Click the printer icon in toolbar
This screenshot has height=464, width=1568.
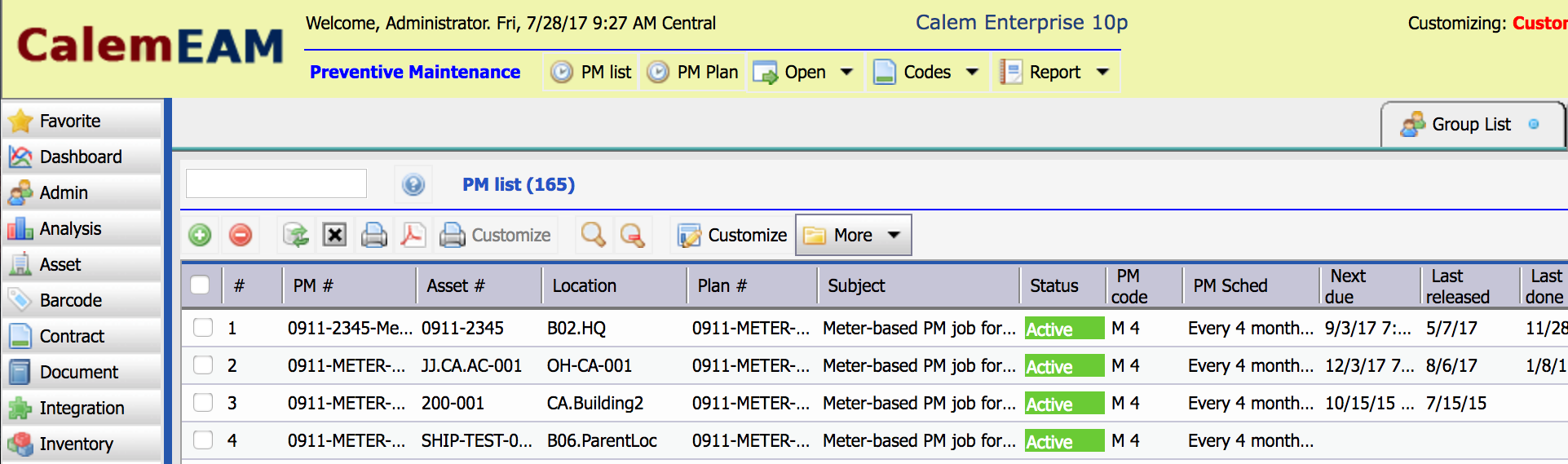point(374,235)
